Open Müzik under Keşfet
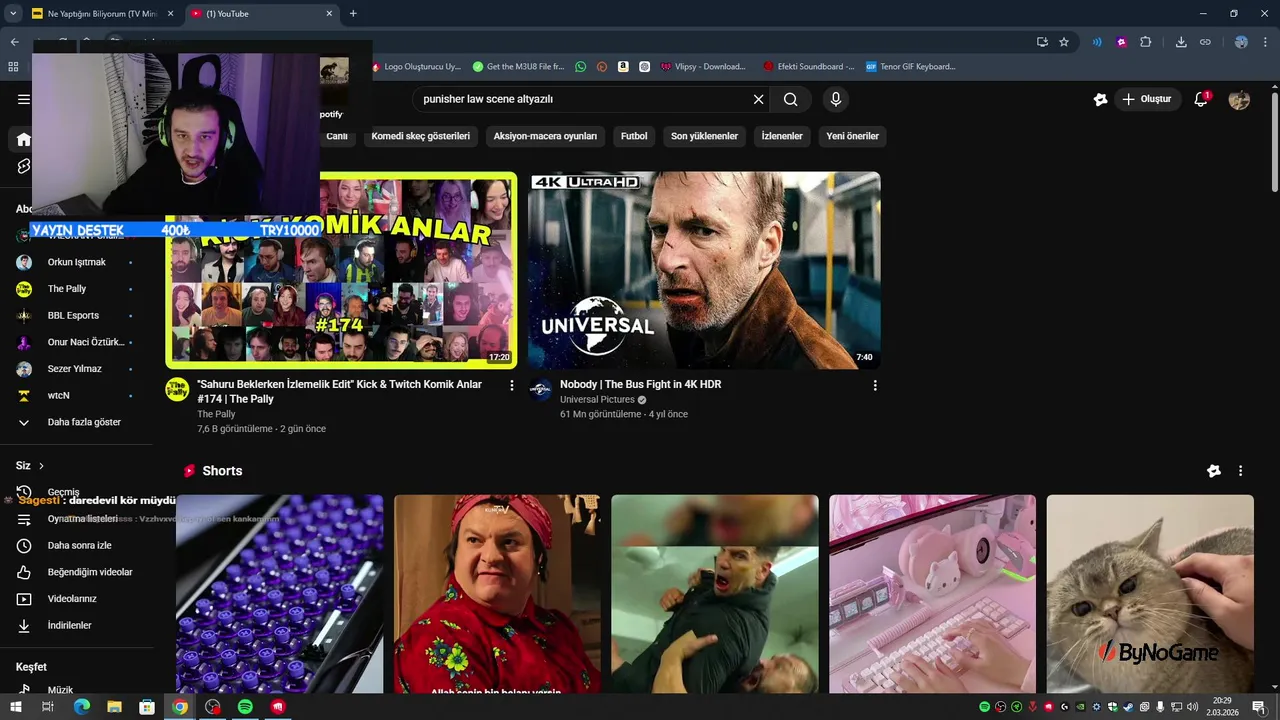The height and width of the screenshot is (720, 1280). click(x=76, y=690)
